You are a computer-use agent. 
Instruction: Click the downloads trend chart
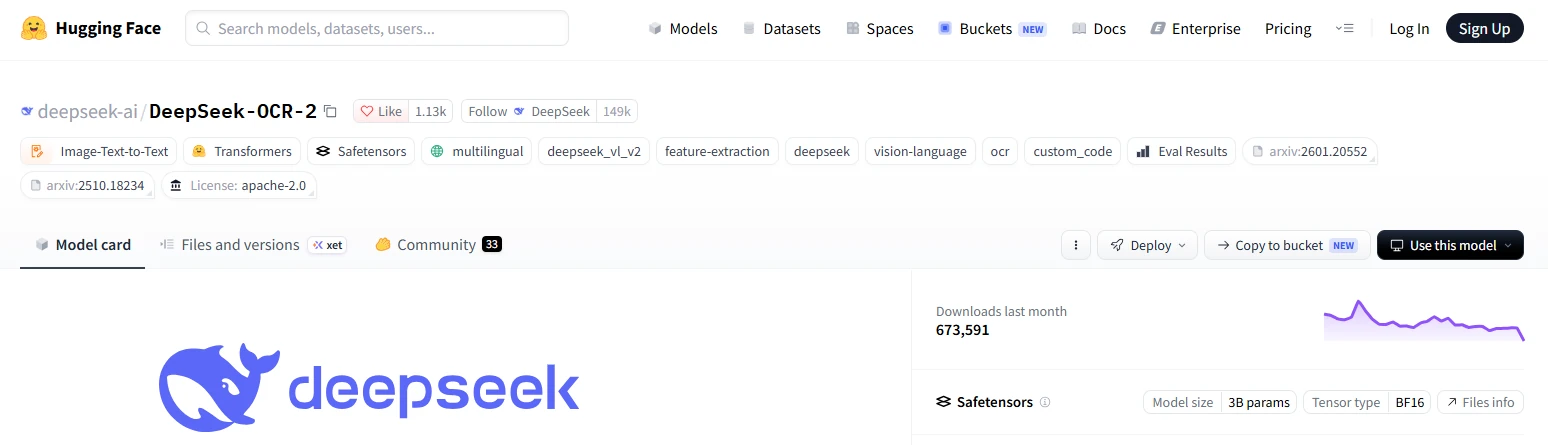click(1424, 320)
